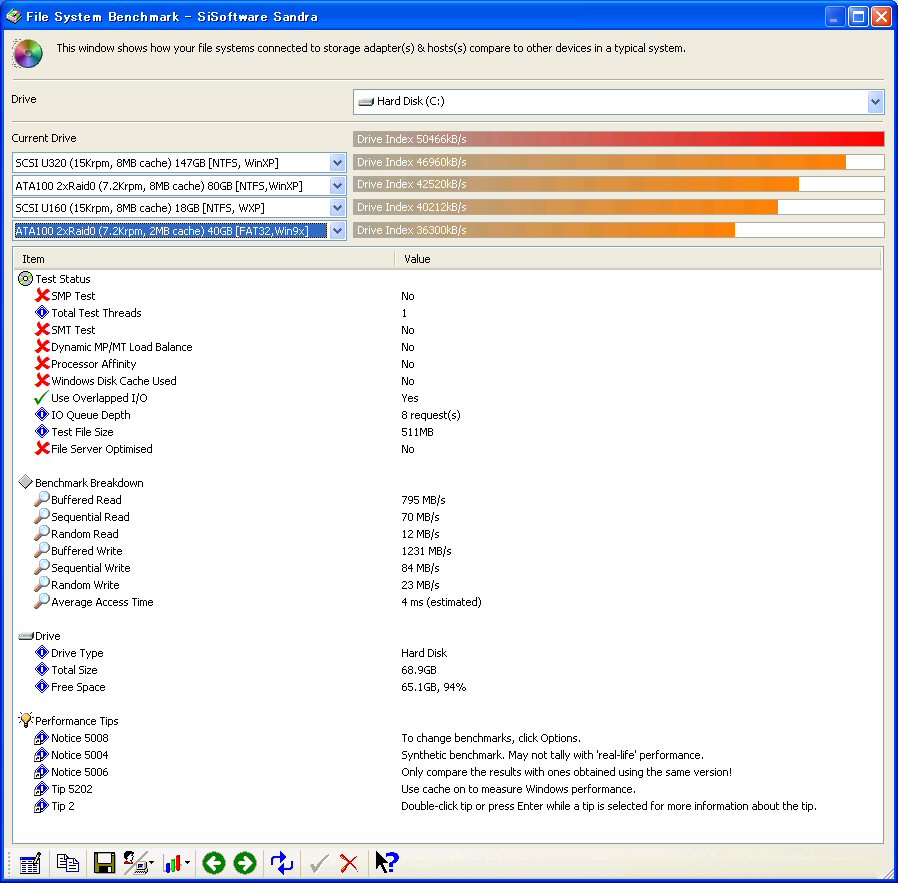Click the green Forward arrow icon
The image size is (898, 883).
(x=245, y=863)
